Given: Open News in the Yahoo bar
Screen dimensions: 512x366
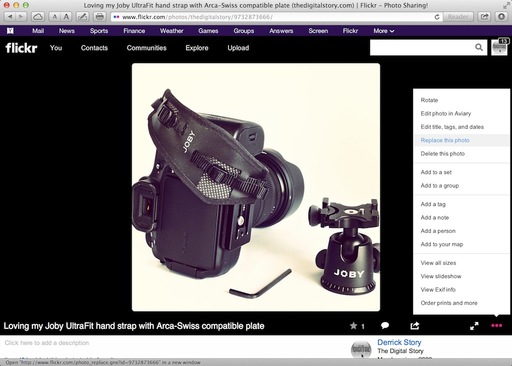Looking at the screenshot, I should [x=67, y=31].
